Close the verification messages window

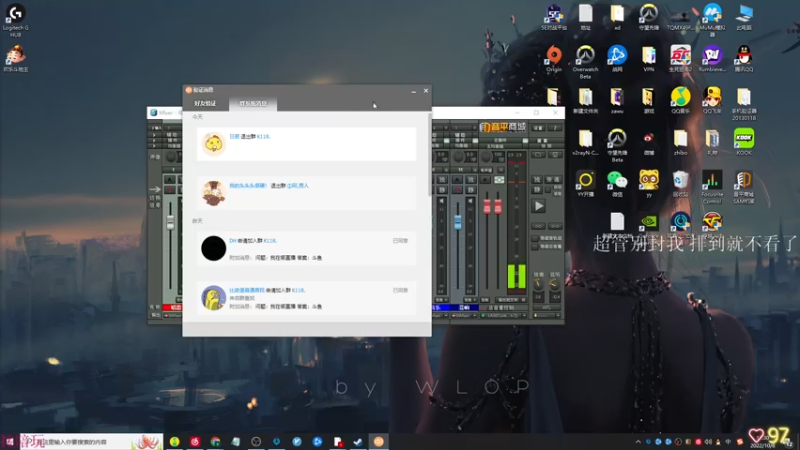426,91
